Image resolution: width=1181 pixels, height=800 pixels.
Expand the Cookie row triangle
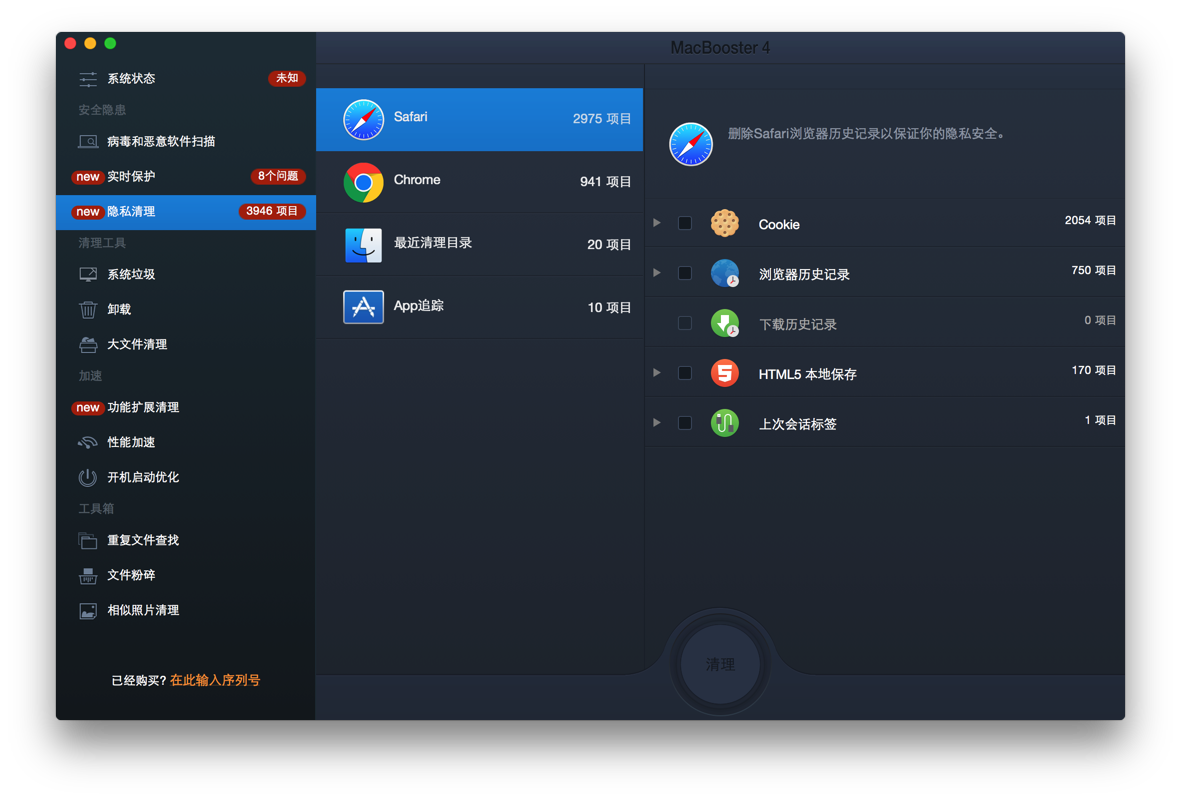(x=657, y=223)
